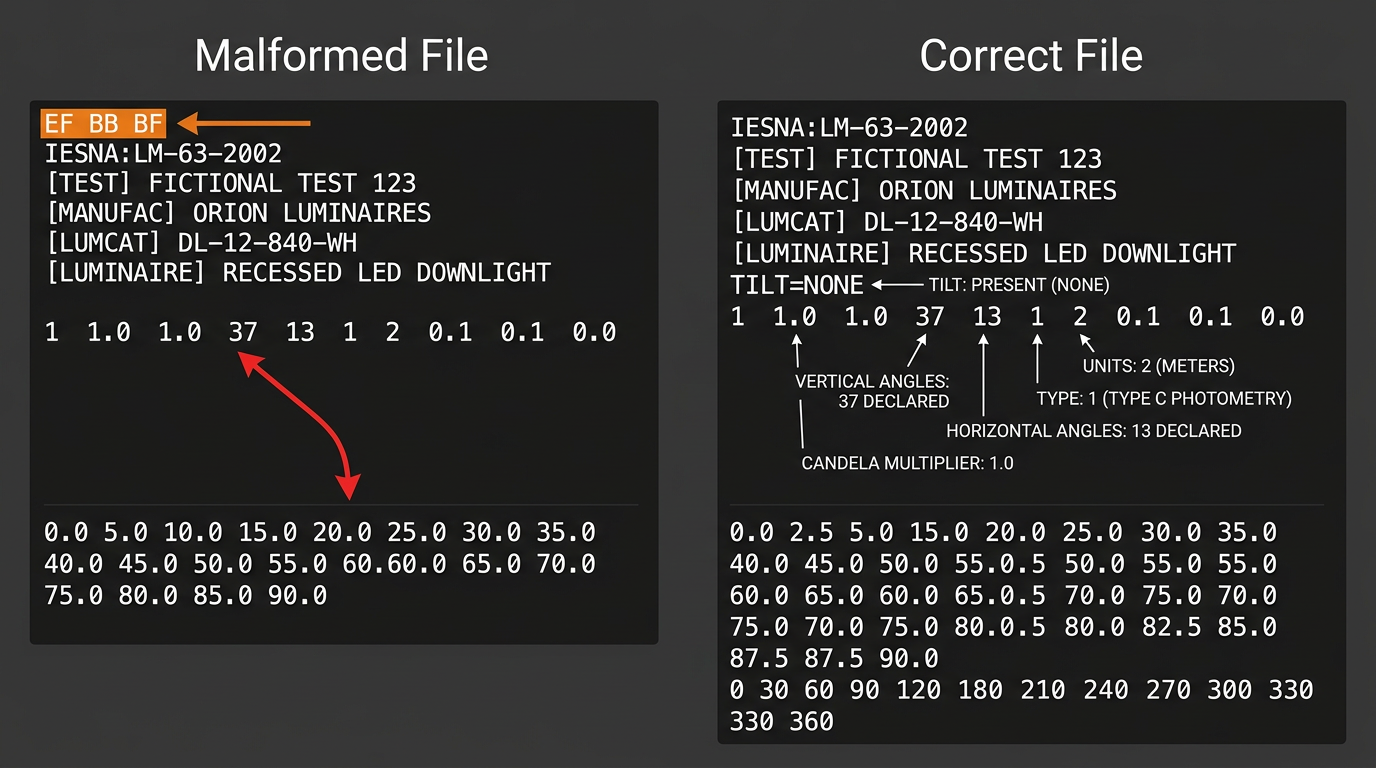Select the CANDELA MULTIPLIER: 1.0 annotation
The image size is (1376, 768).
[x=907, y=463]
